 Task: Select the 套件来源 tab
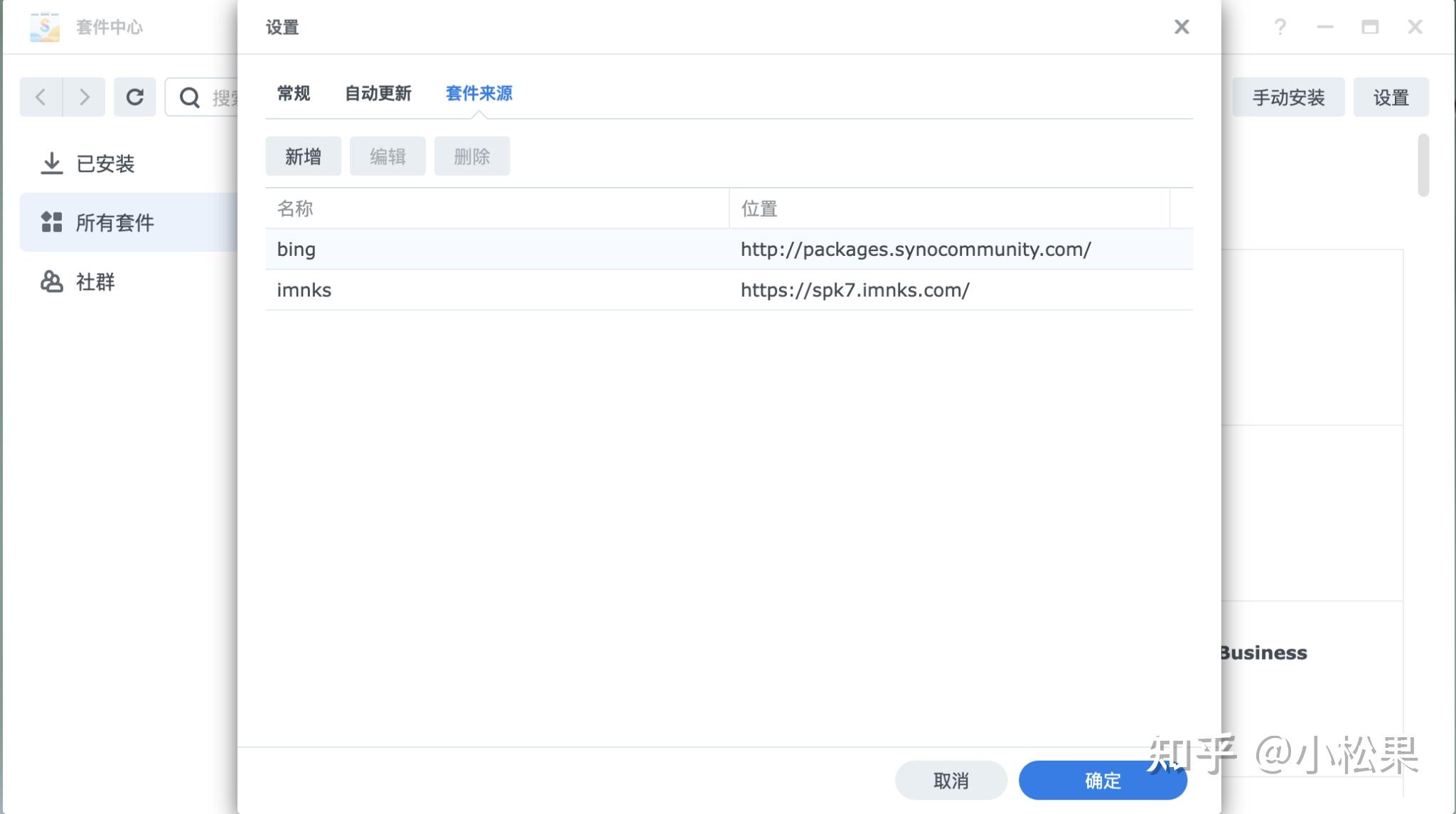(x=479, y=93)
